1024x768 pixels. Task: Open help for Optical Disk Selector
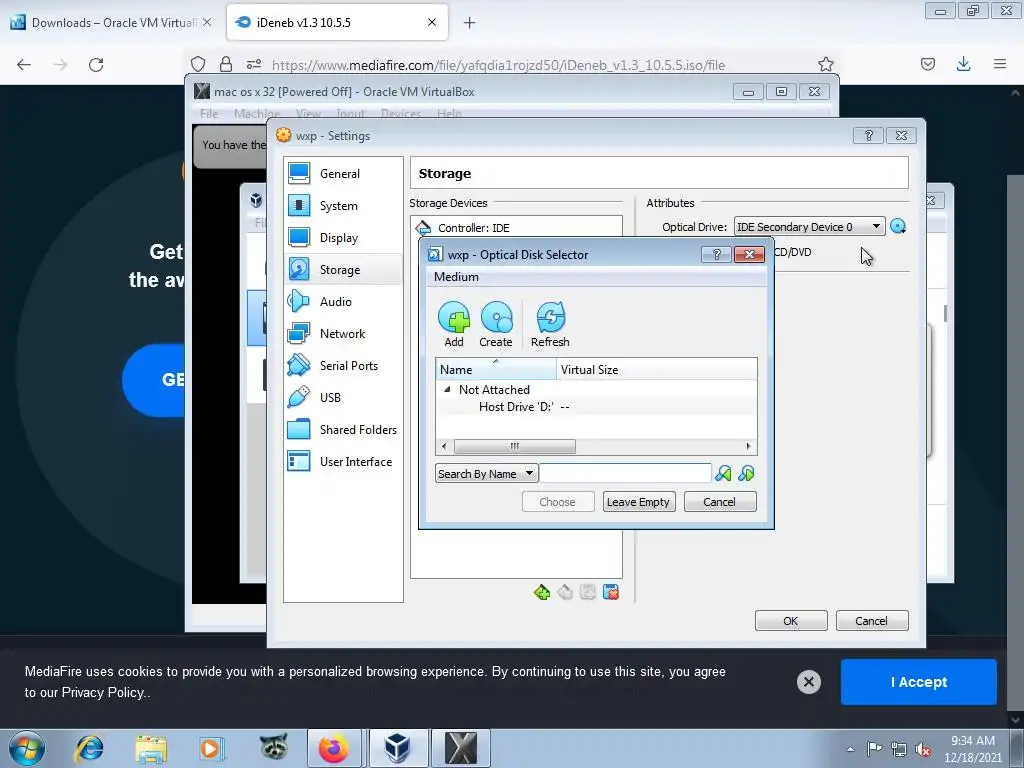click(x=716, y=255)
